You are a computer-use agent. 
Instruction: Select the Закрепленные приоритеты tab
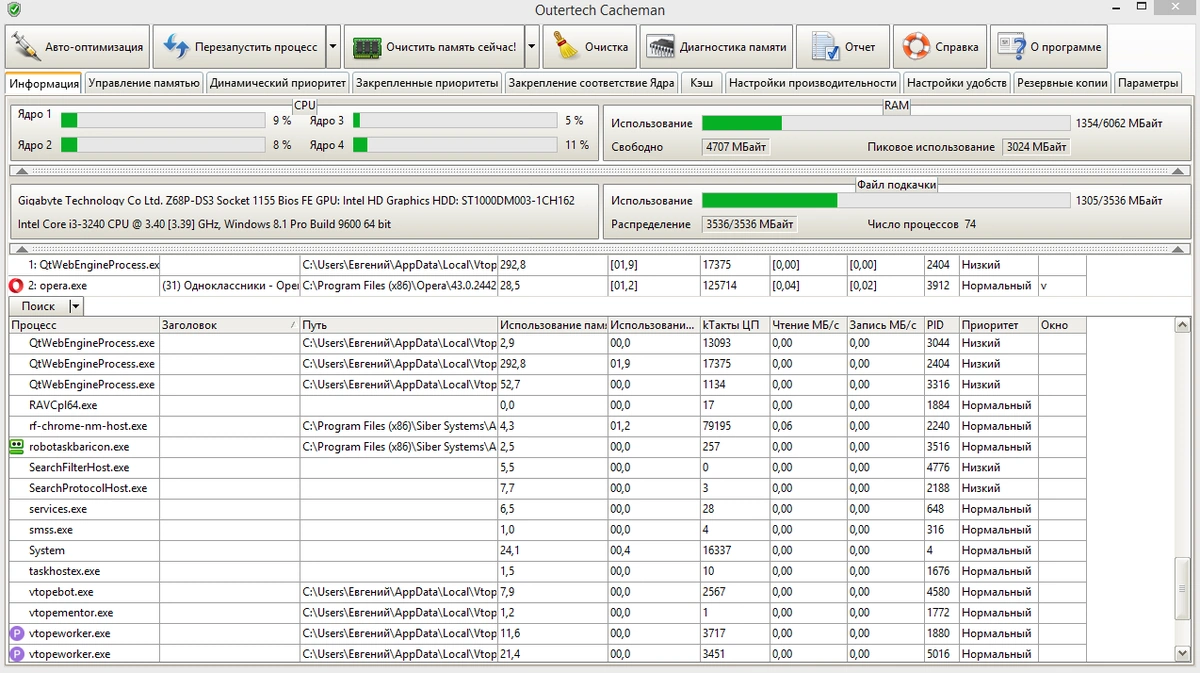(426, 83)
